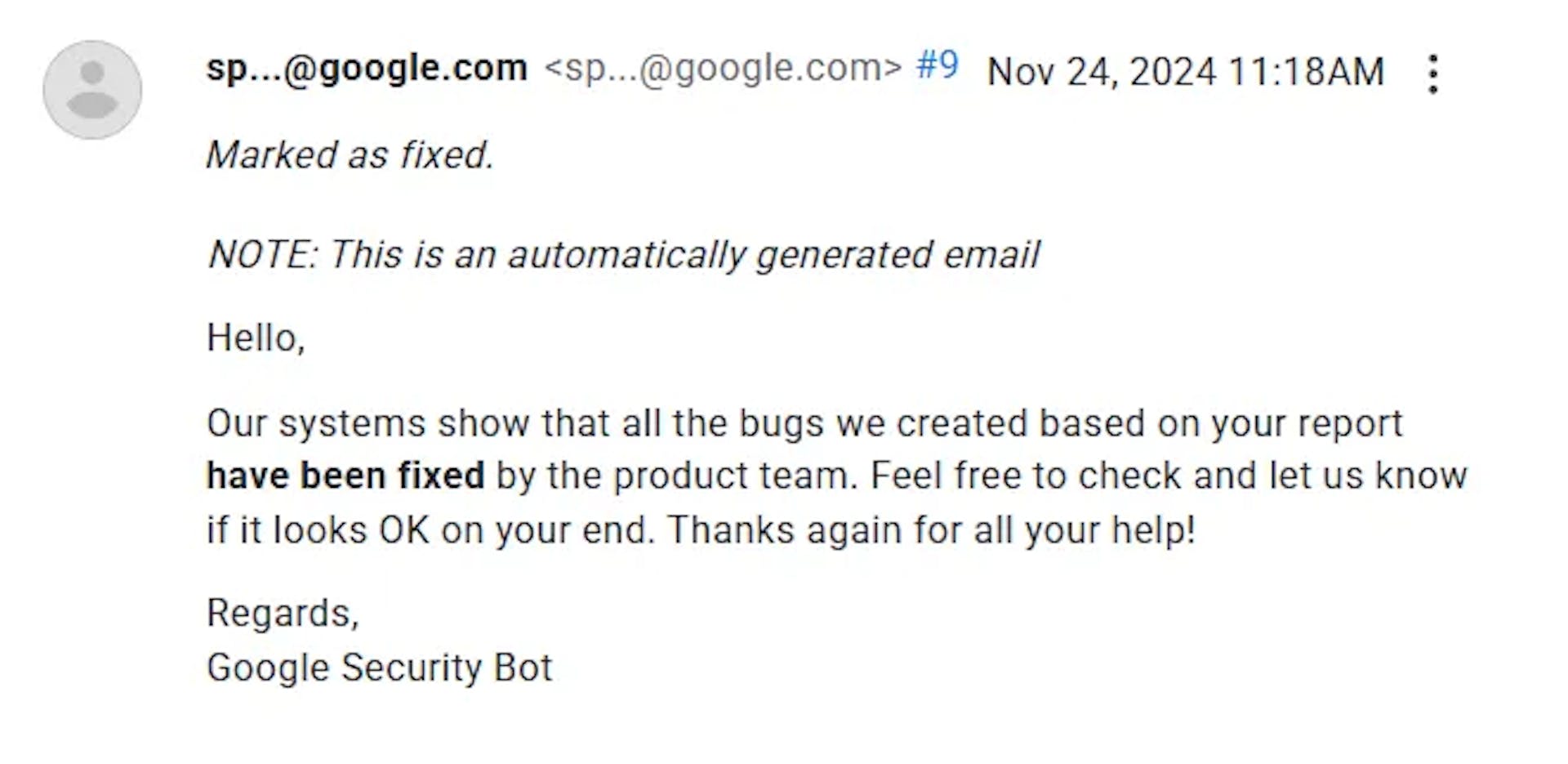This screenshot has height=764, width=1568.
Task: Click the word 'automatically' in the note
Action: click(x=626, y=254)
